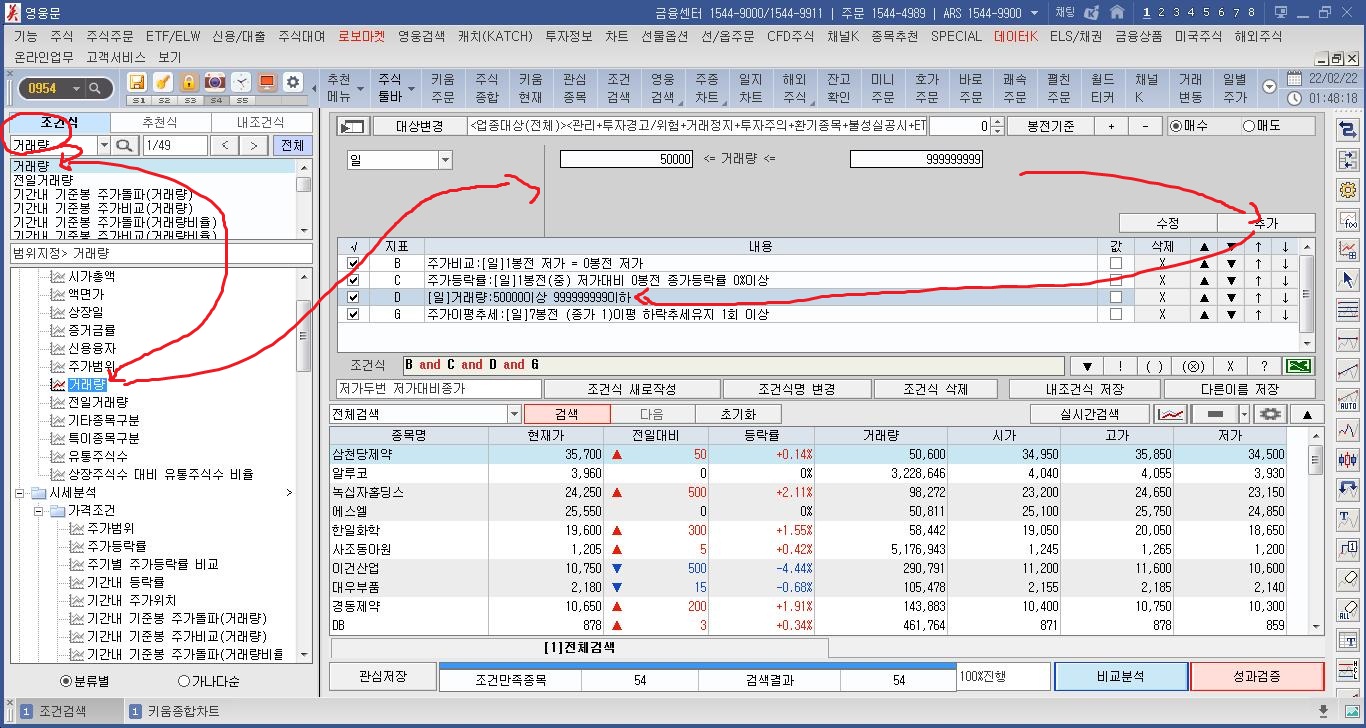Image resolution: width=1366 pixels, height=728 pixels.
Task: Click the 내조건식 저장 button
Action: 1084,389
